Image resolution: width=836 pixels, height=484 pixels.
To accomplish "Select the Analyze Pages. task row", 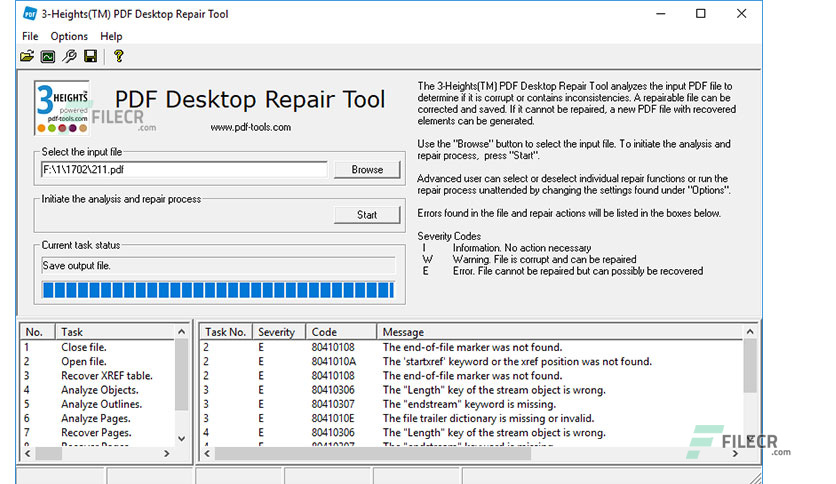I will tap(98, 418).
